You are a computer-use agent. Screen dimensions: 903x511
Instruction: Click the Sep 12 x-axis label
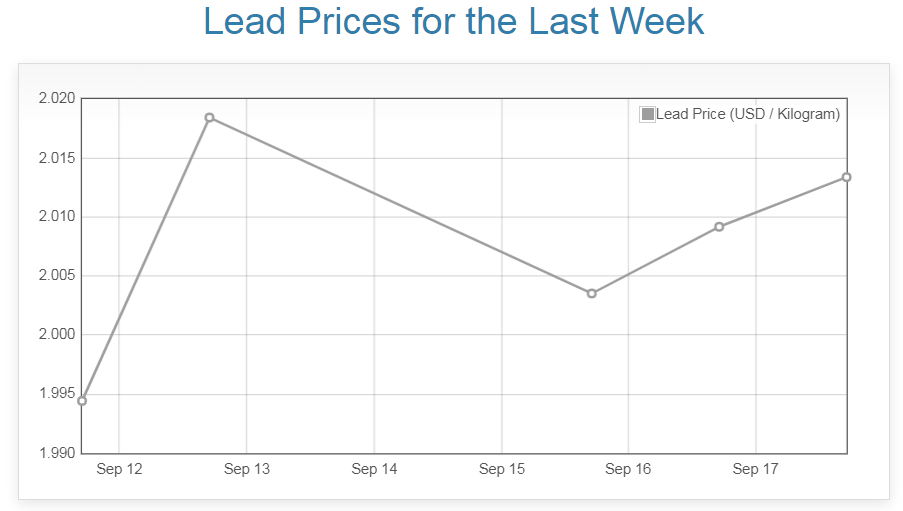[119, 469]
